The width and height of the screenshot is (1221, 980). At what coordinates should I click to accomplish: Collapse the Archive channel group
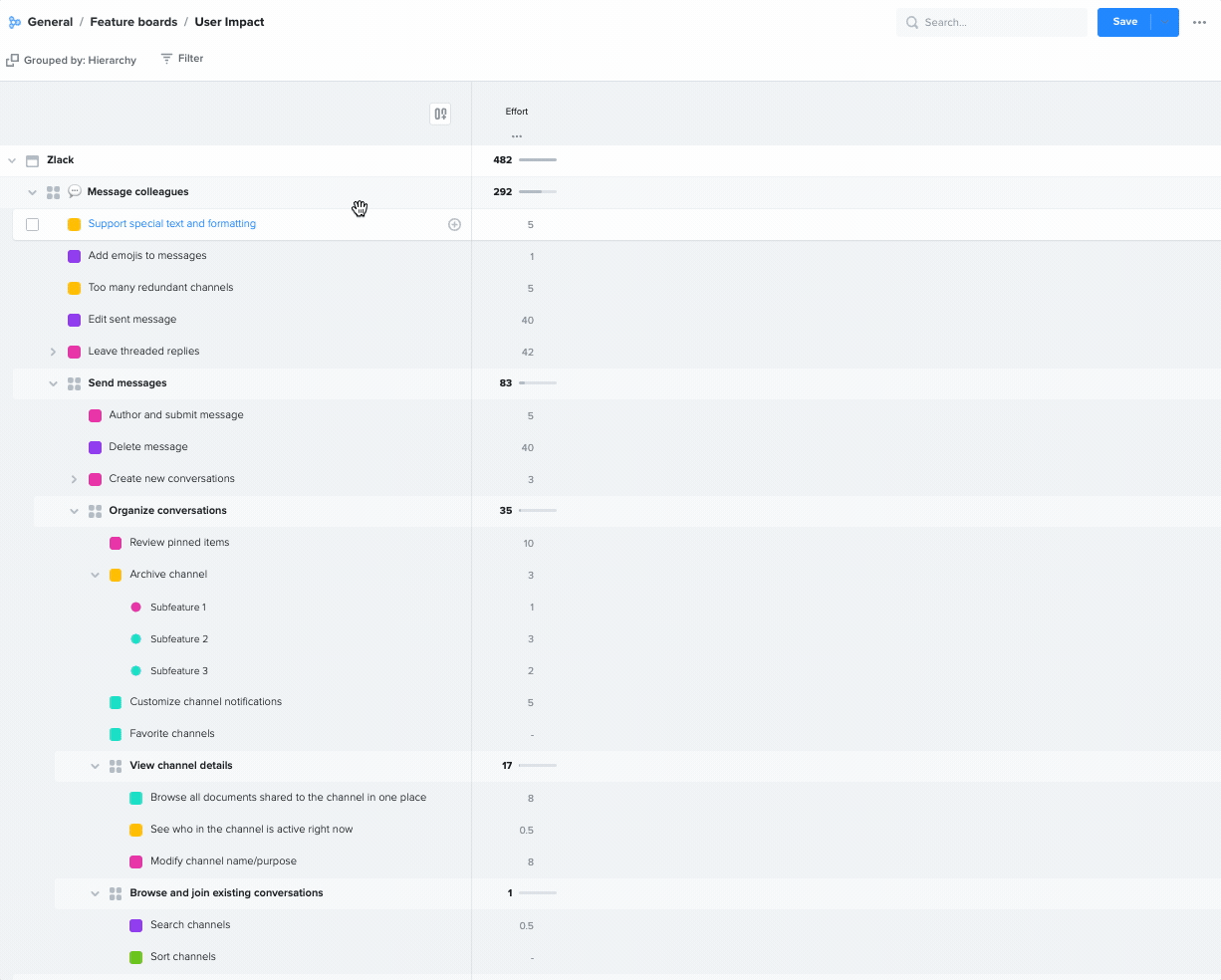(x=95, y=575)
